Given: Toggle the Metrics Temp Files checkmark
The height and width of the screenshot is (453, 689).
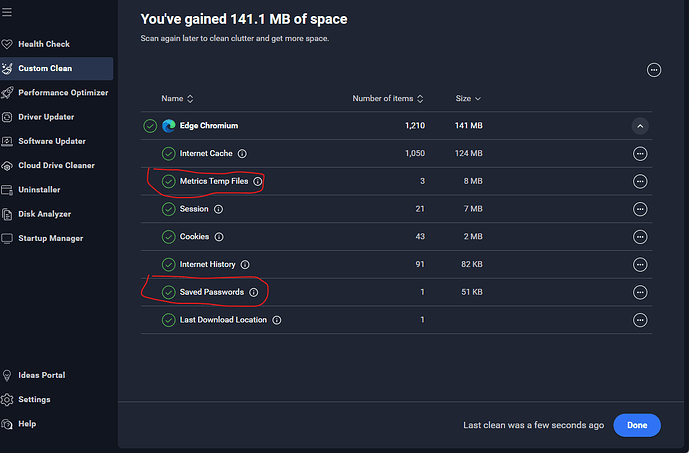Looking at the screenshot, I should pyautogui.click(x=169, y=182).
